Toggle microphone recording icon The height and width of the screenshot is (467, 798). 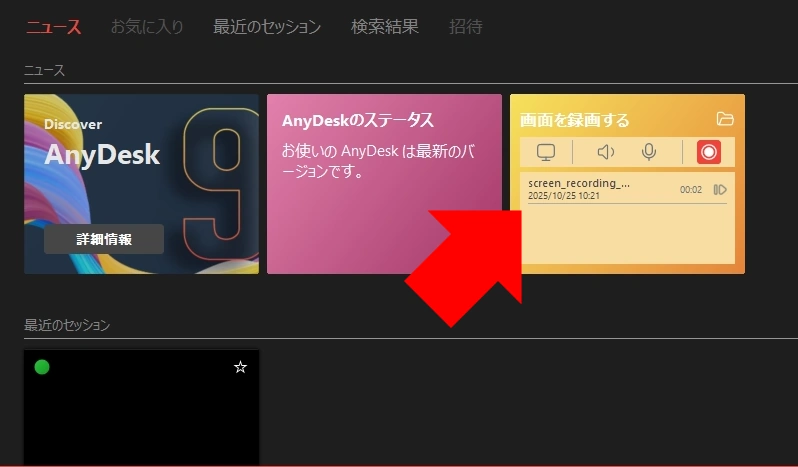pos(648,152)
